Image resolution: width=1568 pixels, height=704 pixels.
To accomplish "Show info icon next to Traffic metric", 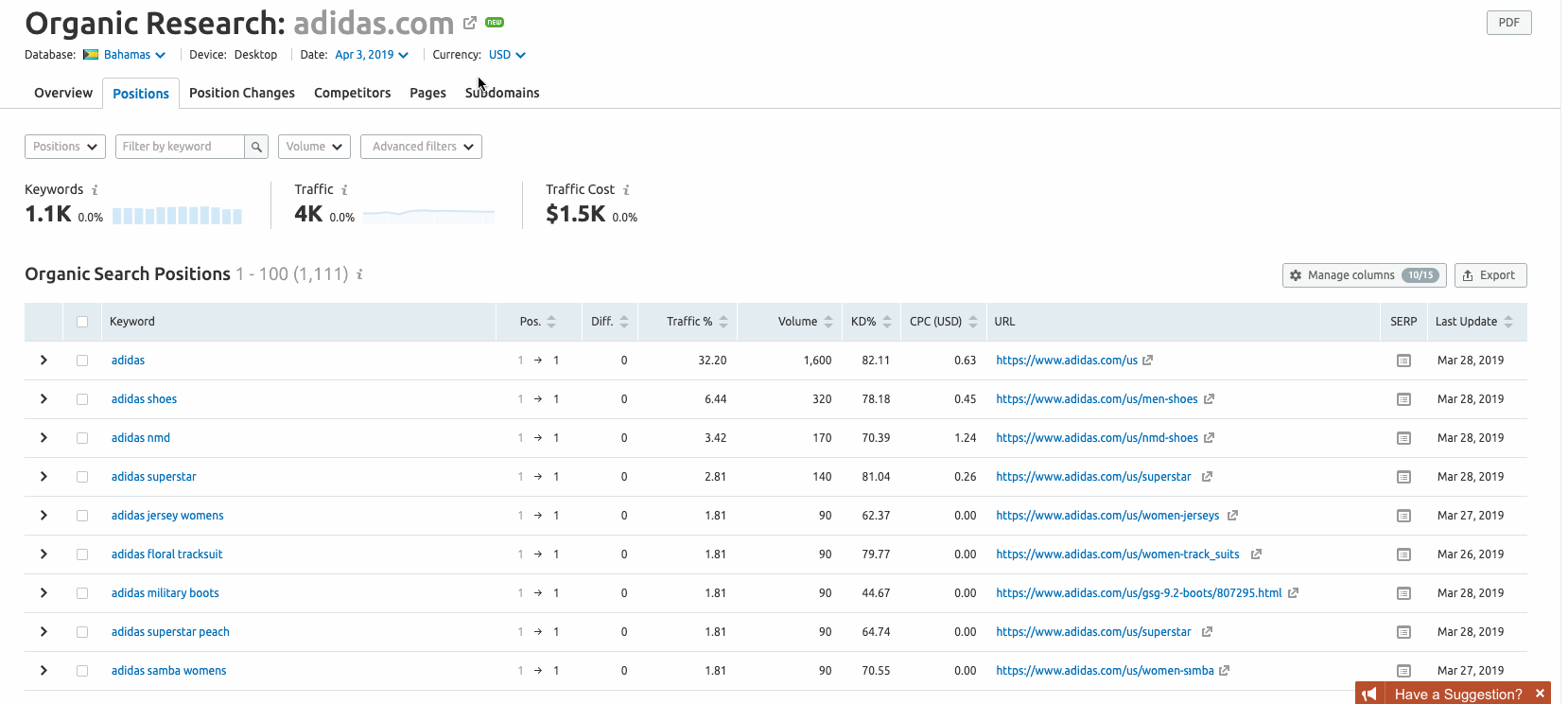I will pyautogui.click(x=344, y=190).
